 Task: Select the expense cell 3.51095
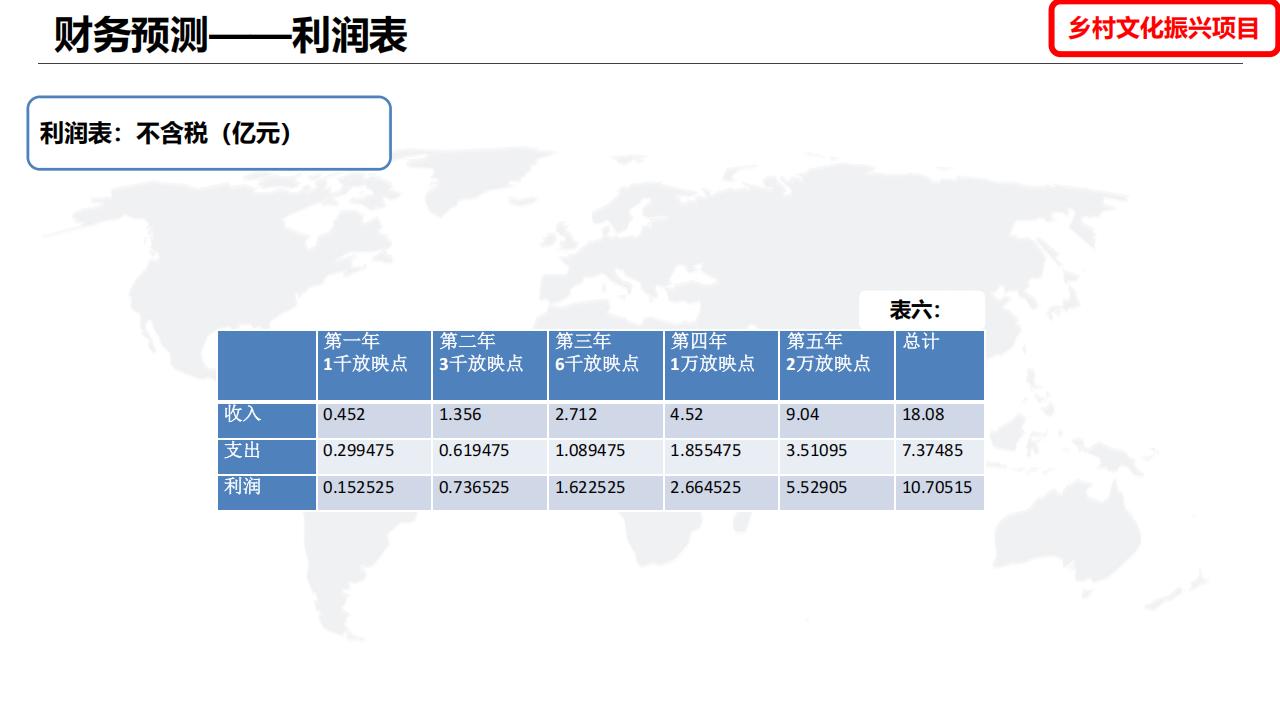coord(837,456)
